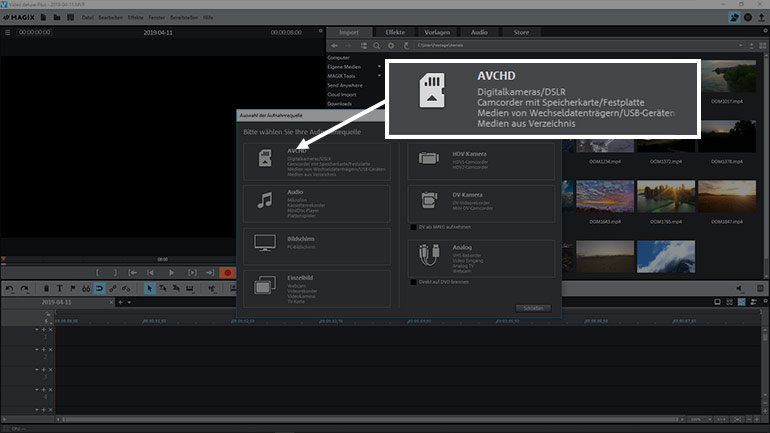Jump to the range start
The height and width of the screenshot is (433, 770).
133,272
